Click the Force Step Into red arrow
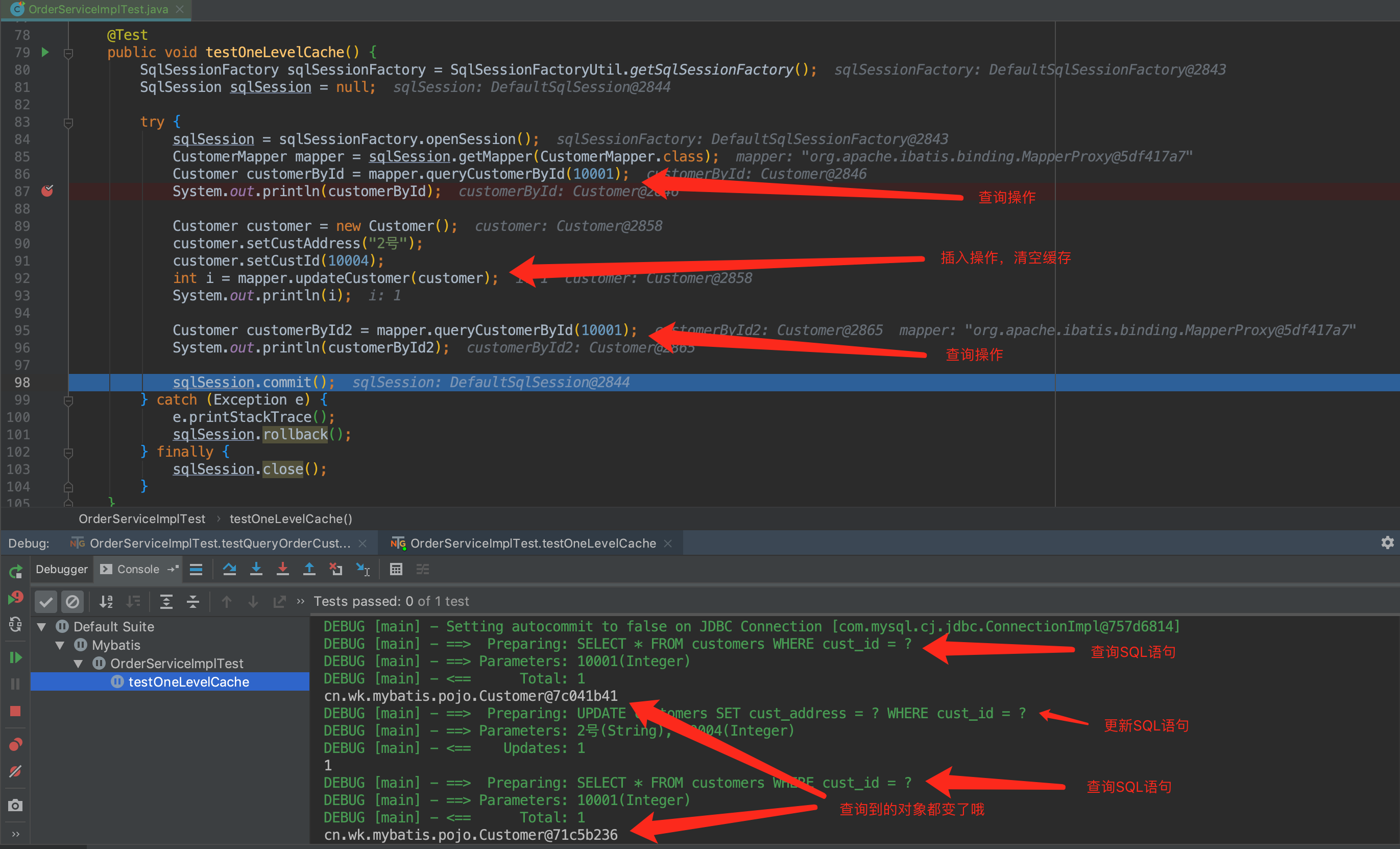1400x849 pixels. point(282,569)
